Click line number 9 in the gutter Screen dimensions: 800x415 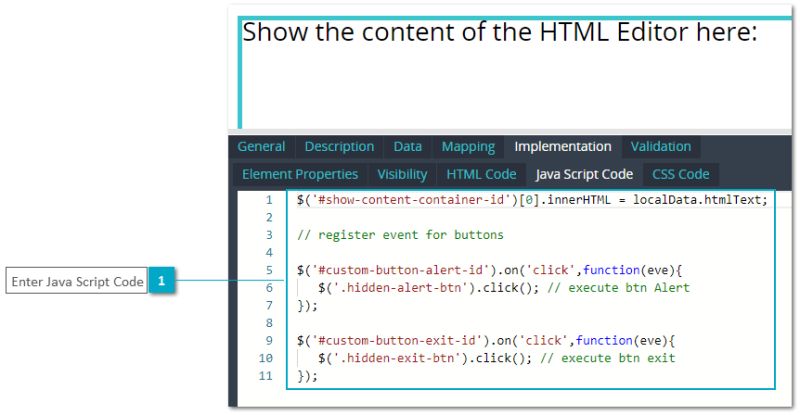(x=269, y=340)
